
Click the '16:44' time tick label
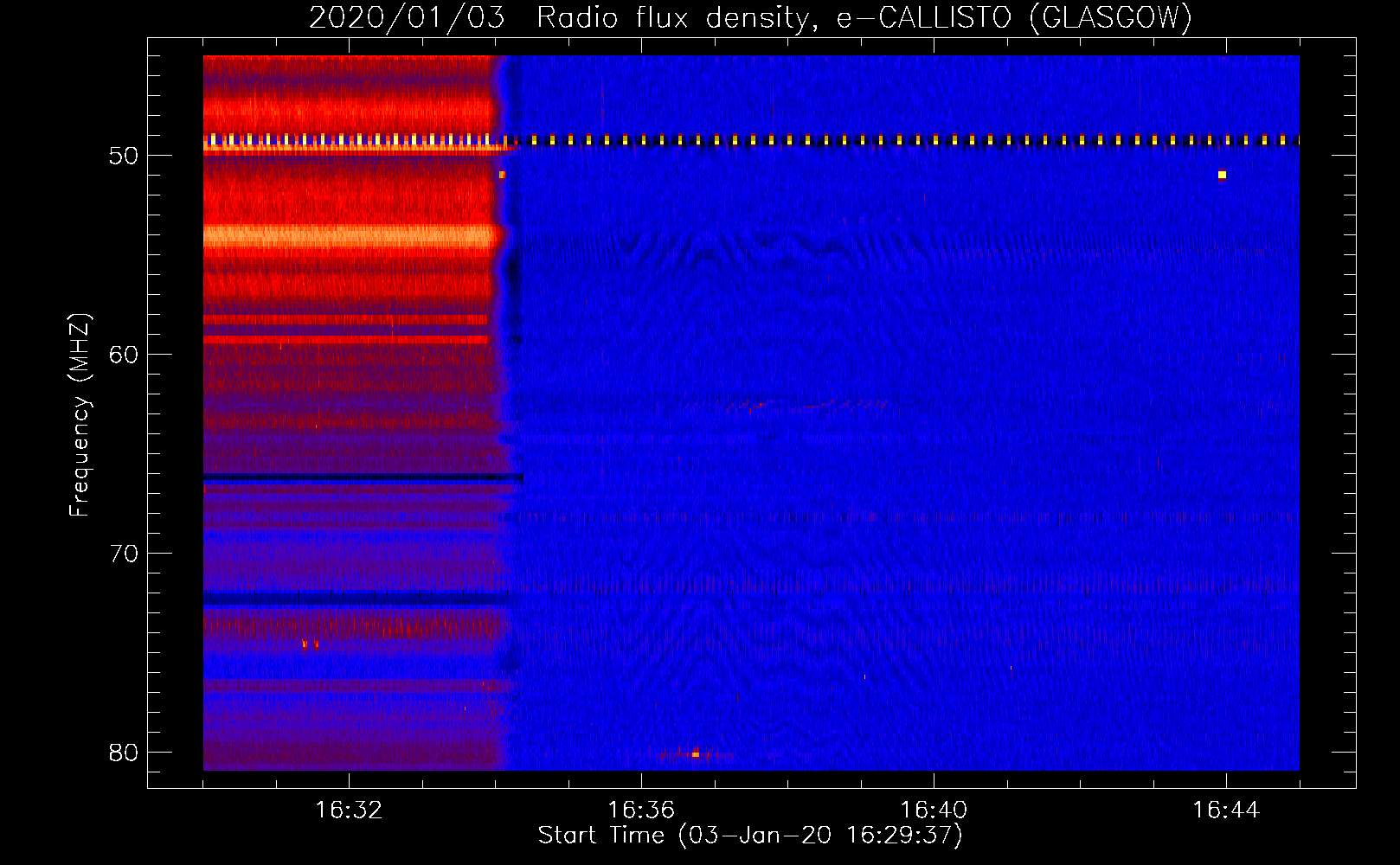1226,810
